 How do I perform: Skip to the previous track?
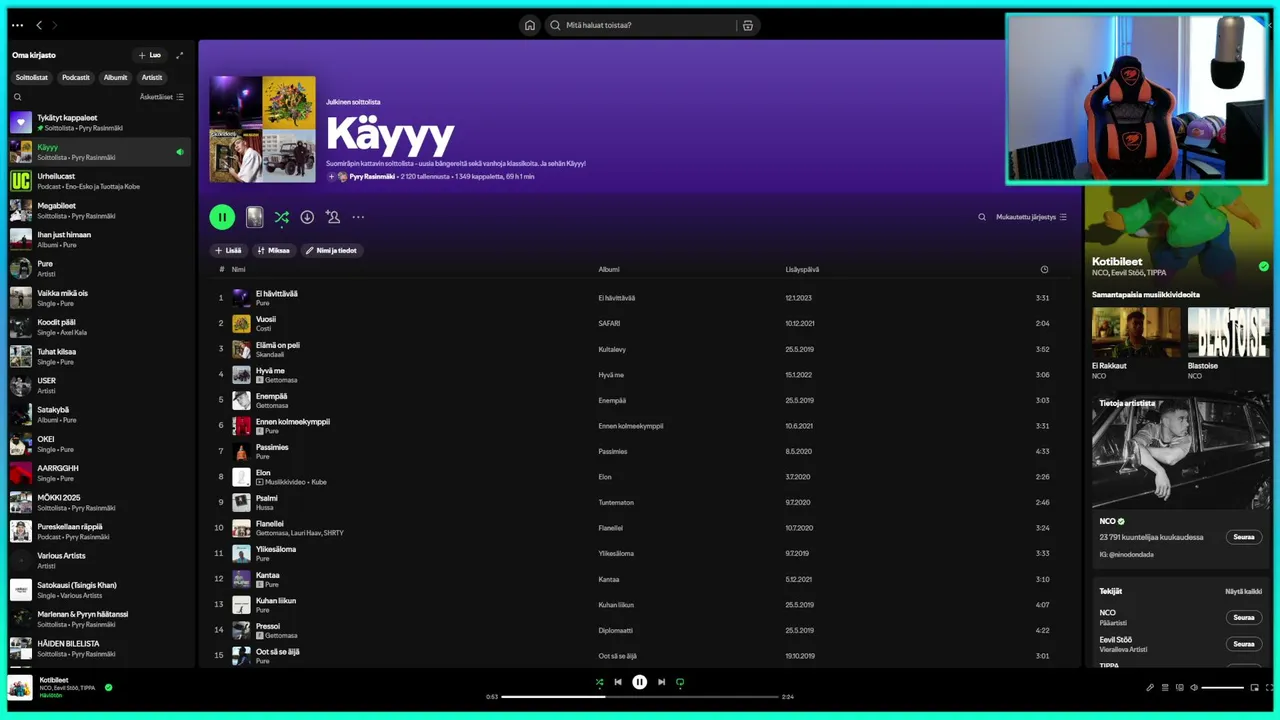click(618, 682)
